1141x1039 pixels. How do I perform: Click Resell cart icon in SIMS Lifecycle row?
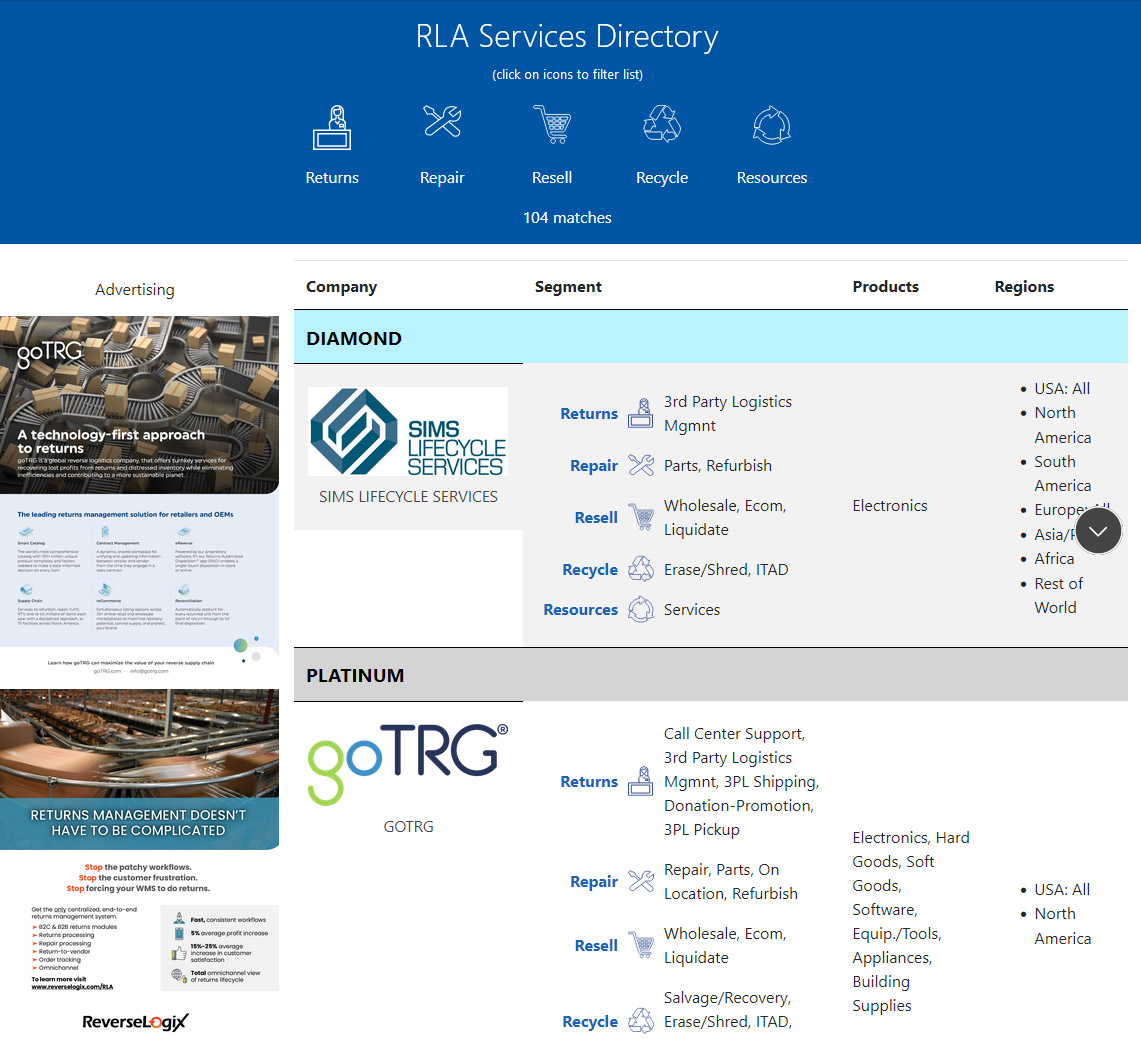640,517
